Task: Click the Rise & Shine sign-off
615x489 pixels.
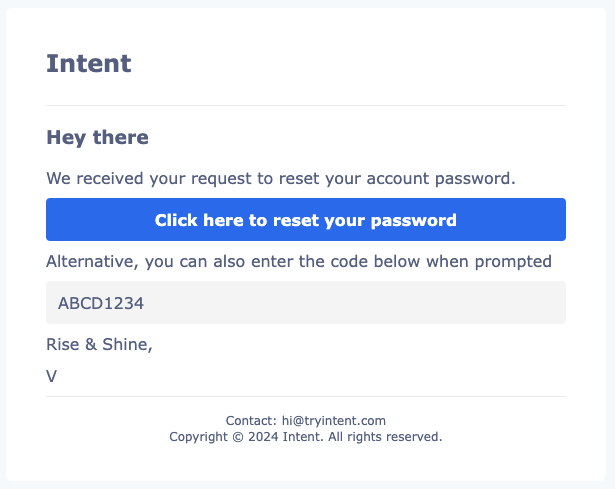Action: point(99,344)
